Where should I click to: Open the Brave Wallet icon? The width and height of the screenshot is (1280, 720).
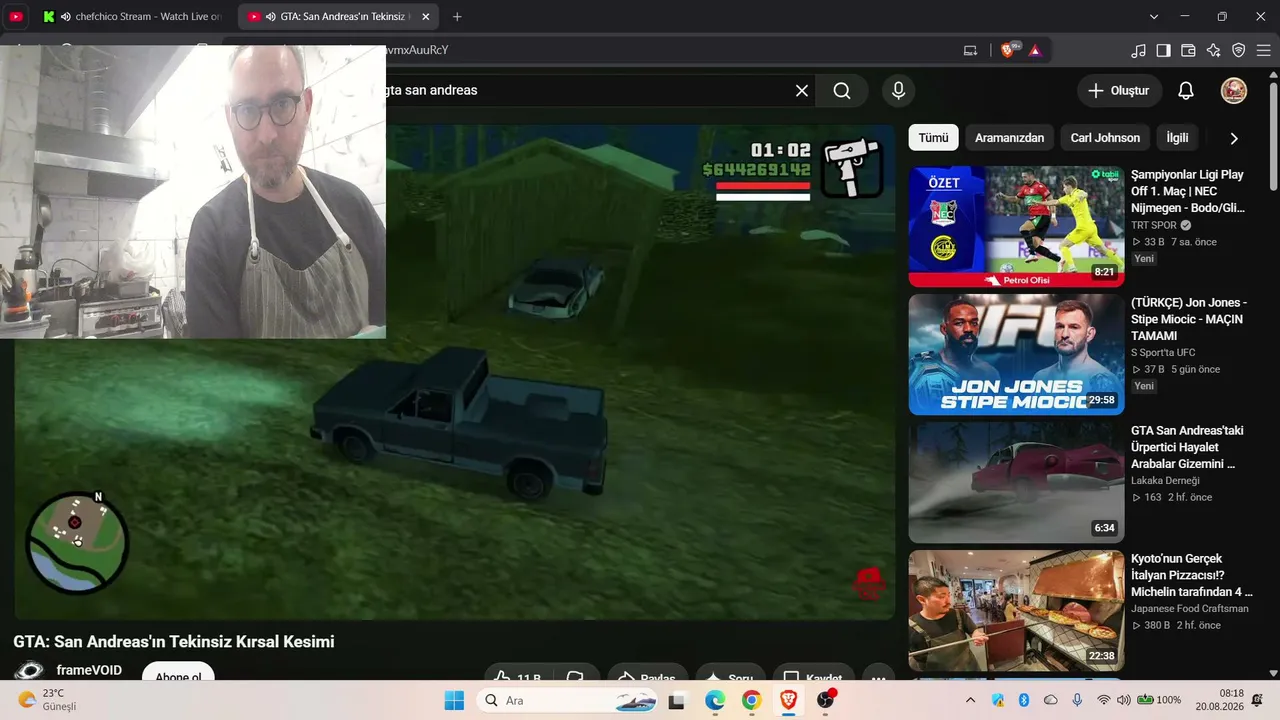1189,50
